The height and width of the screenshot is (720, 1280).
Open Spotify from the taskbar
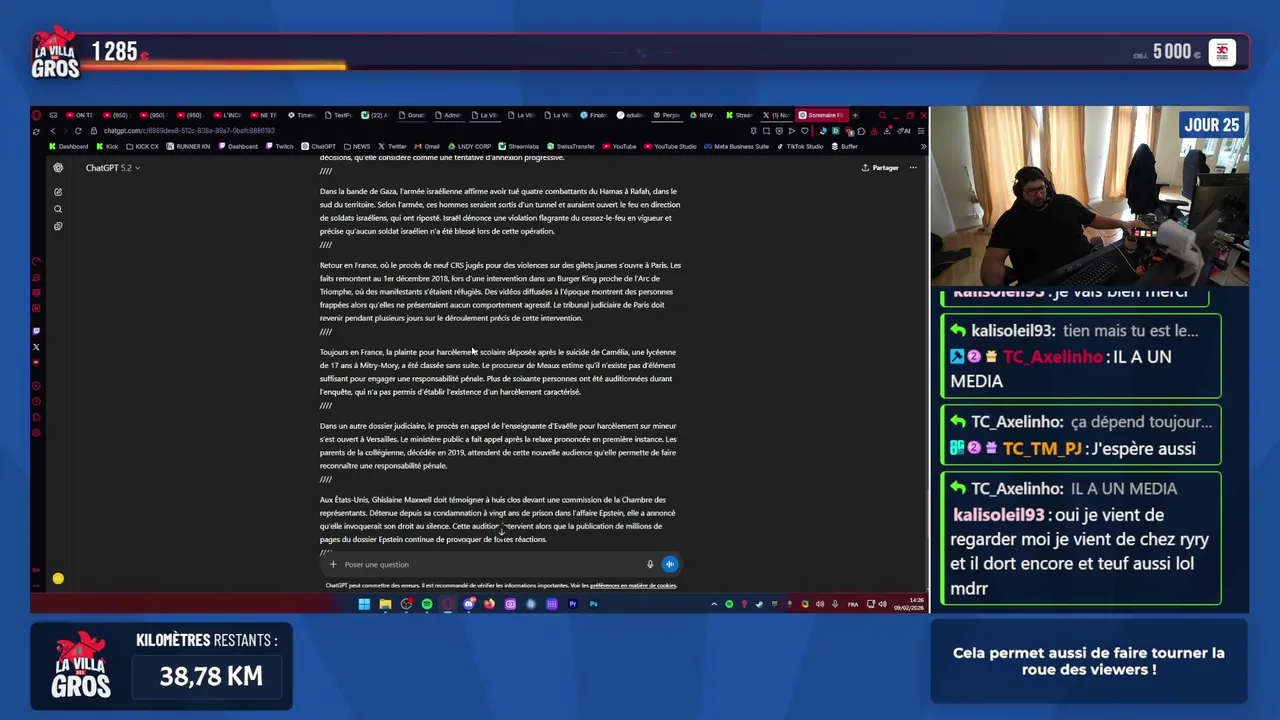(x=427, y=604)
